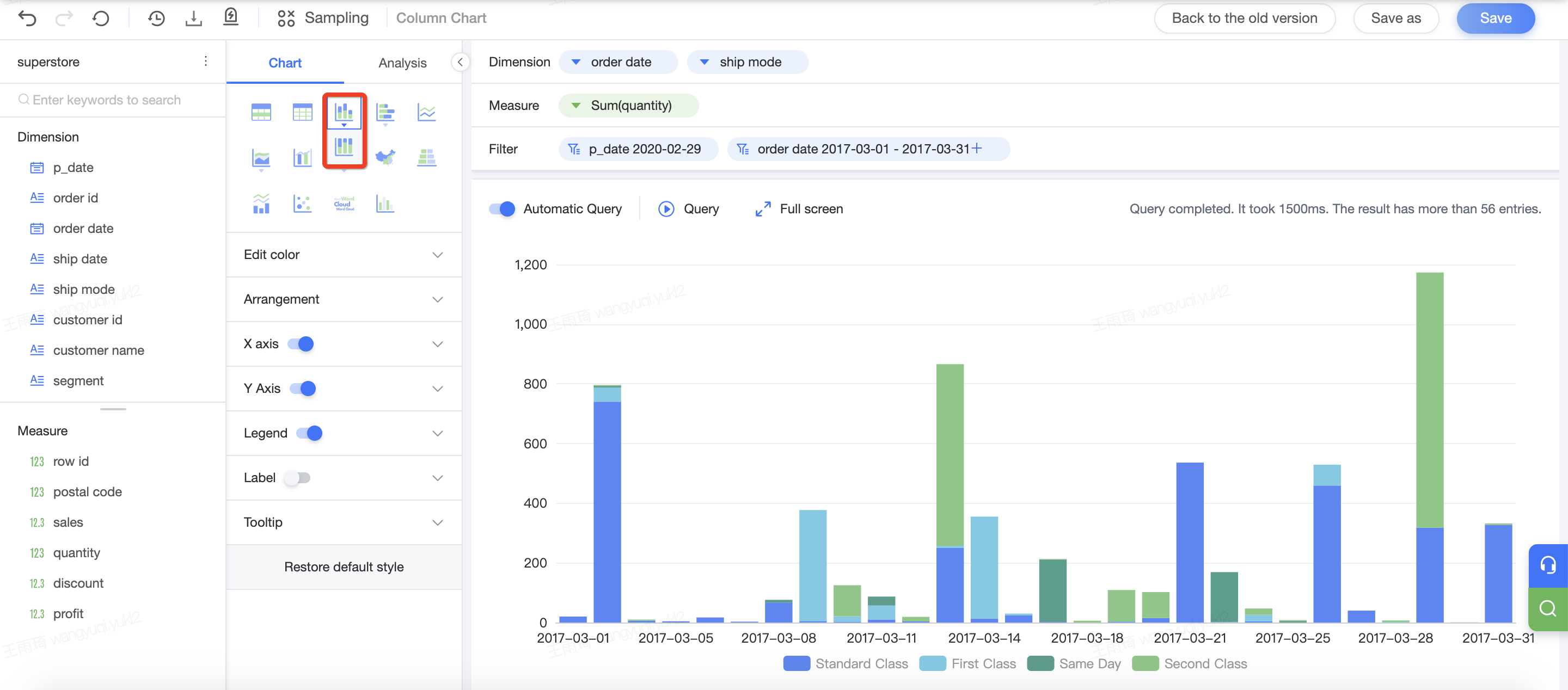Click the redo arrow icon

[x=64, y=19]
